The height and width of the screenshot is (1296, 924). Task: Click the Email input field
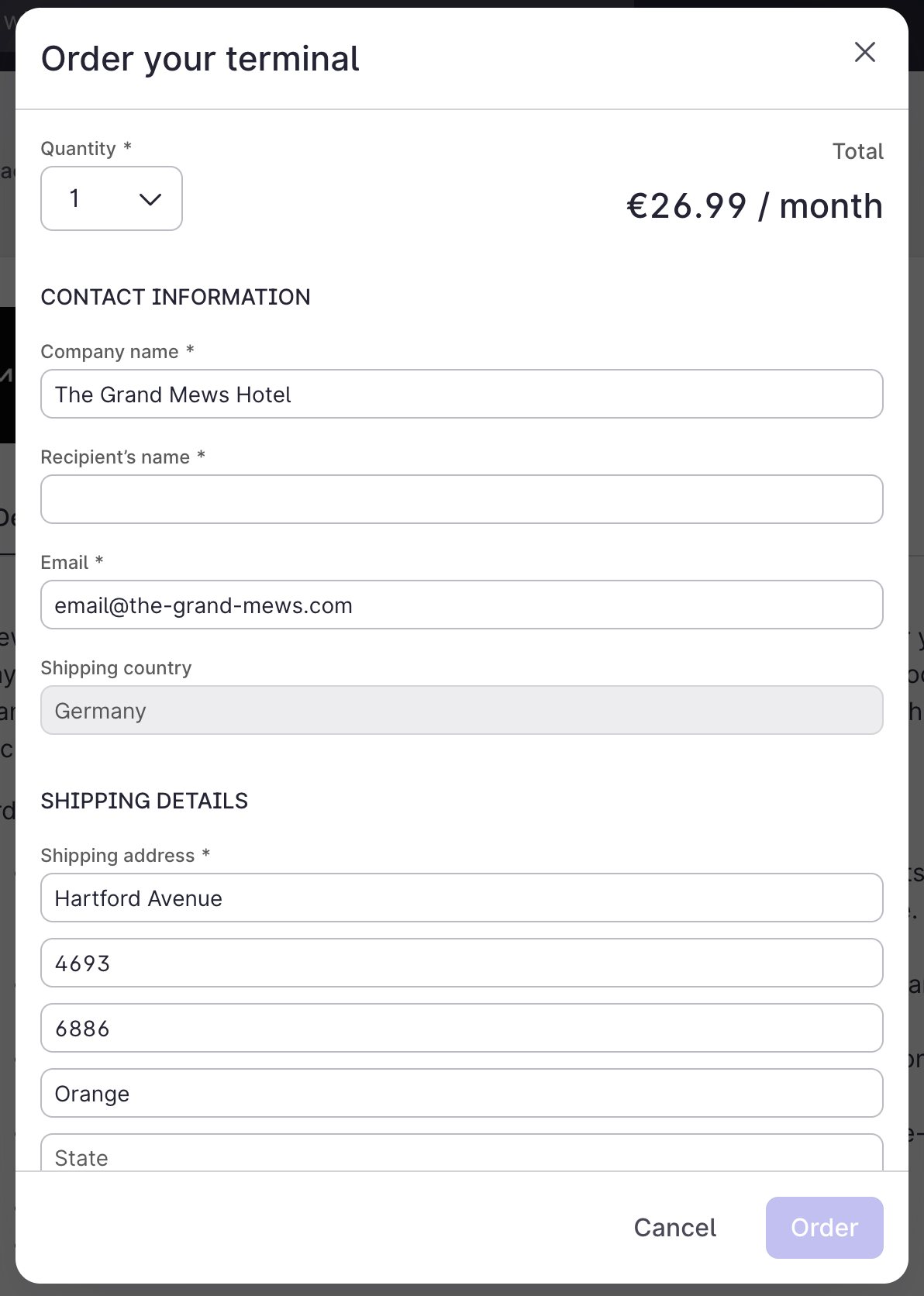(461, 605)
